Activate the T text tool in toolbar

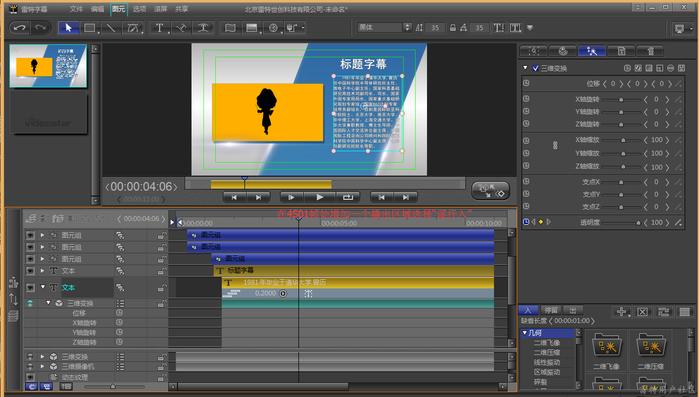pos(159,28)
